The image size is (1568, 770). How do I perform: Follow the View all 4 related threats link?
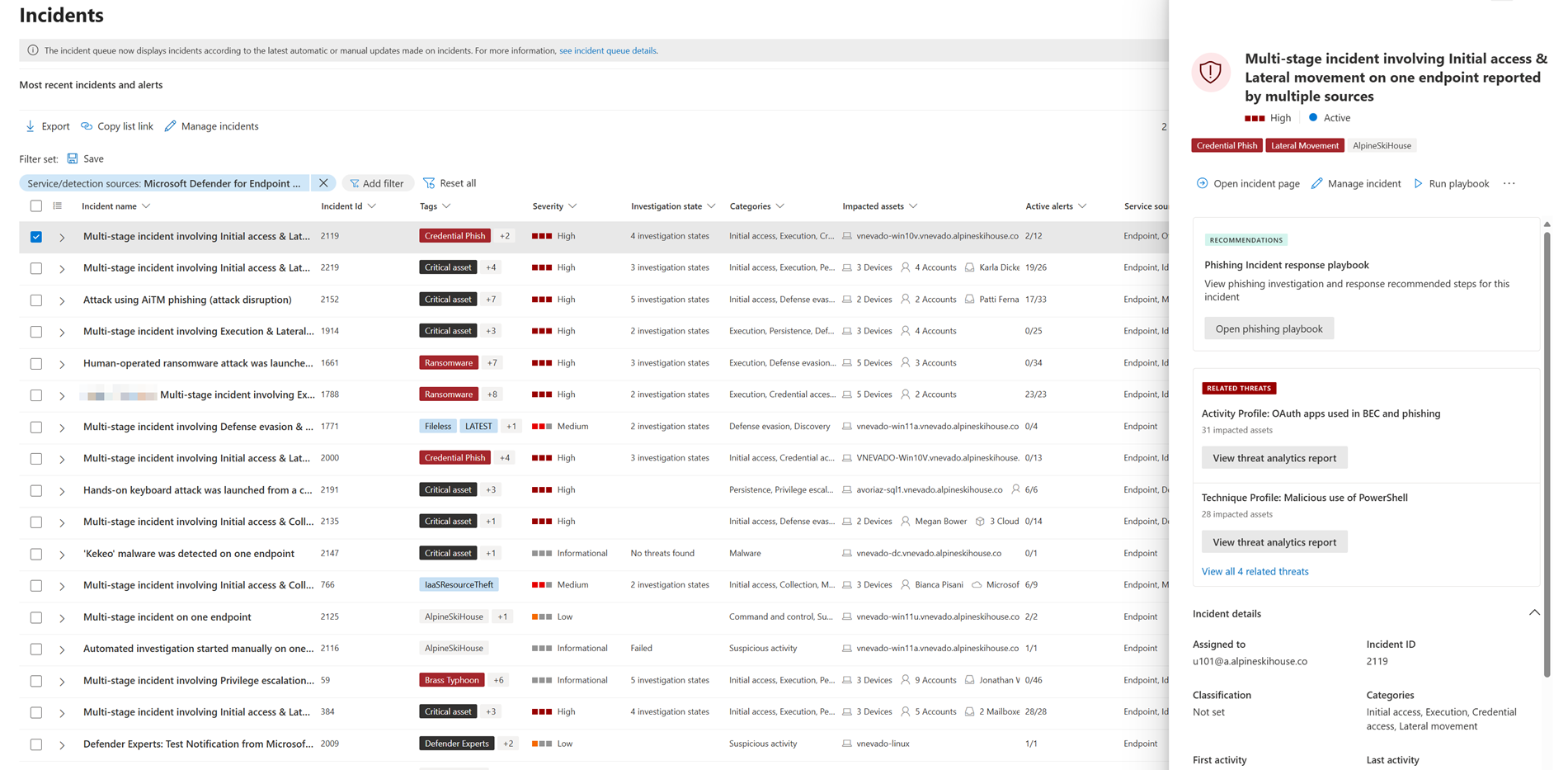[1255, 571]
